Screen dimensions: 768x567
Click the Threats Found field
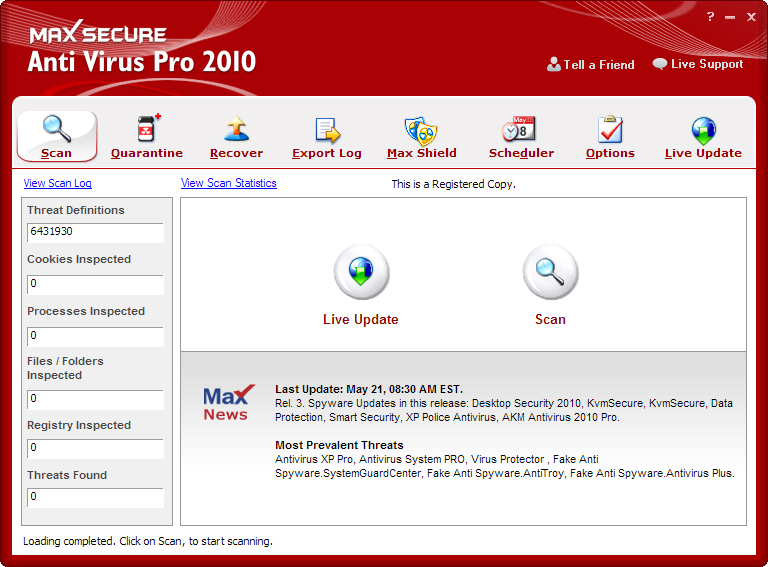point(96,497)
